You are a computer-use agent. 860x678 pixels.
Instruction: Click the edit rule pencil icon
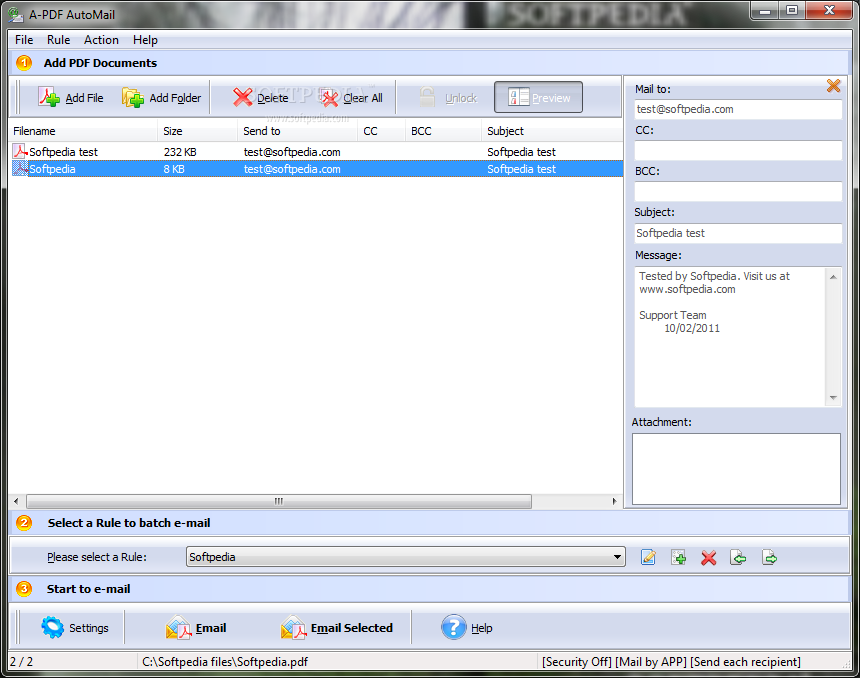[648, 557]
